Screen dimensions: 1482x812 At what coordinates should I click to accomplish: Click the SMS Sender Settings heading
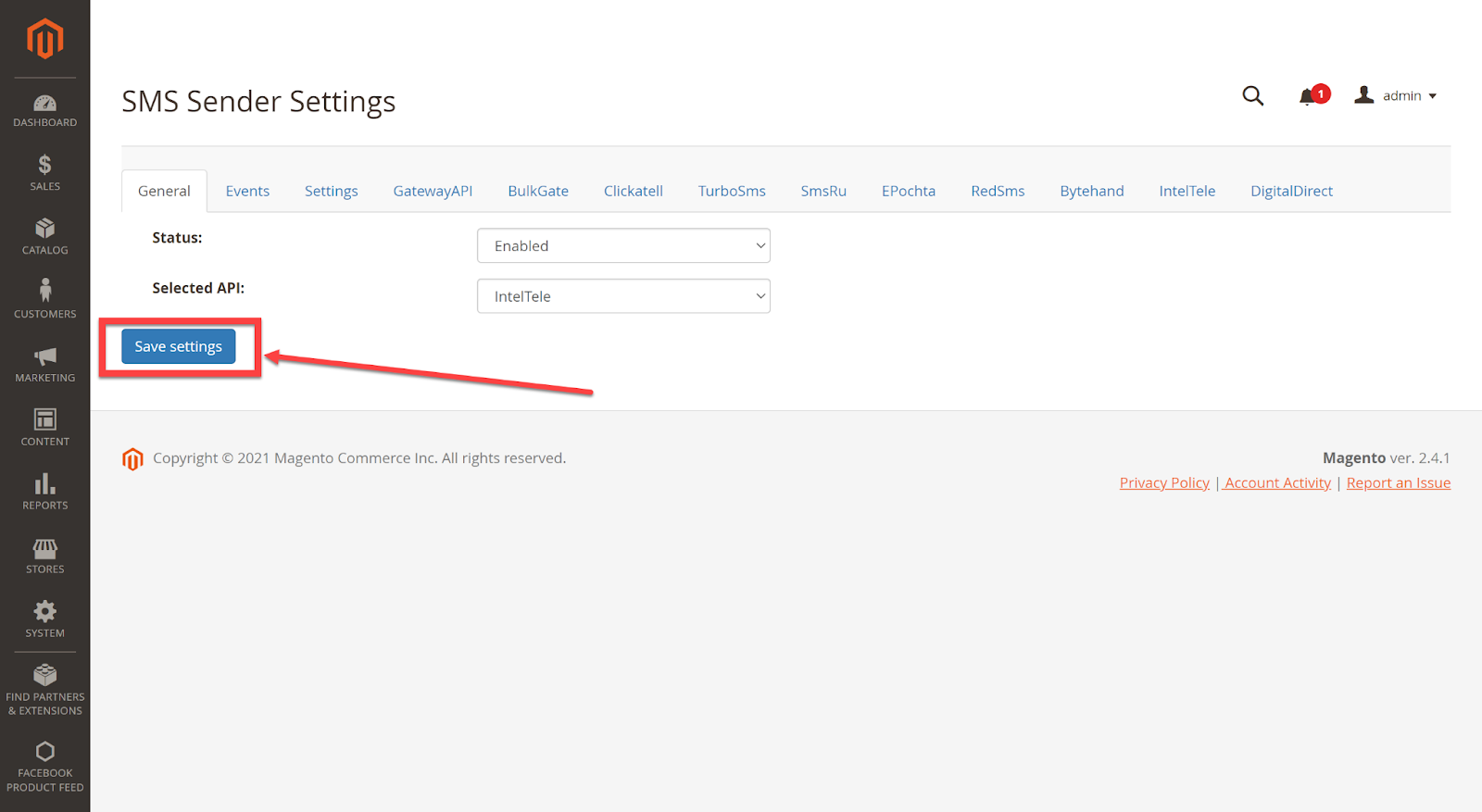coord(258,101)
